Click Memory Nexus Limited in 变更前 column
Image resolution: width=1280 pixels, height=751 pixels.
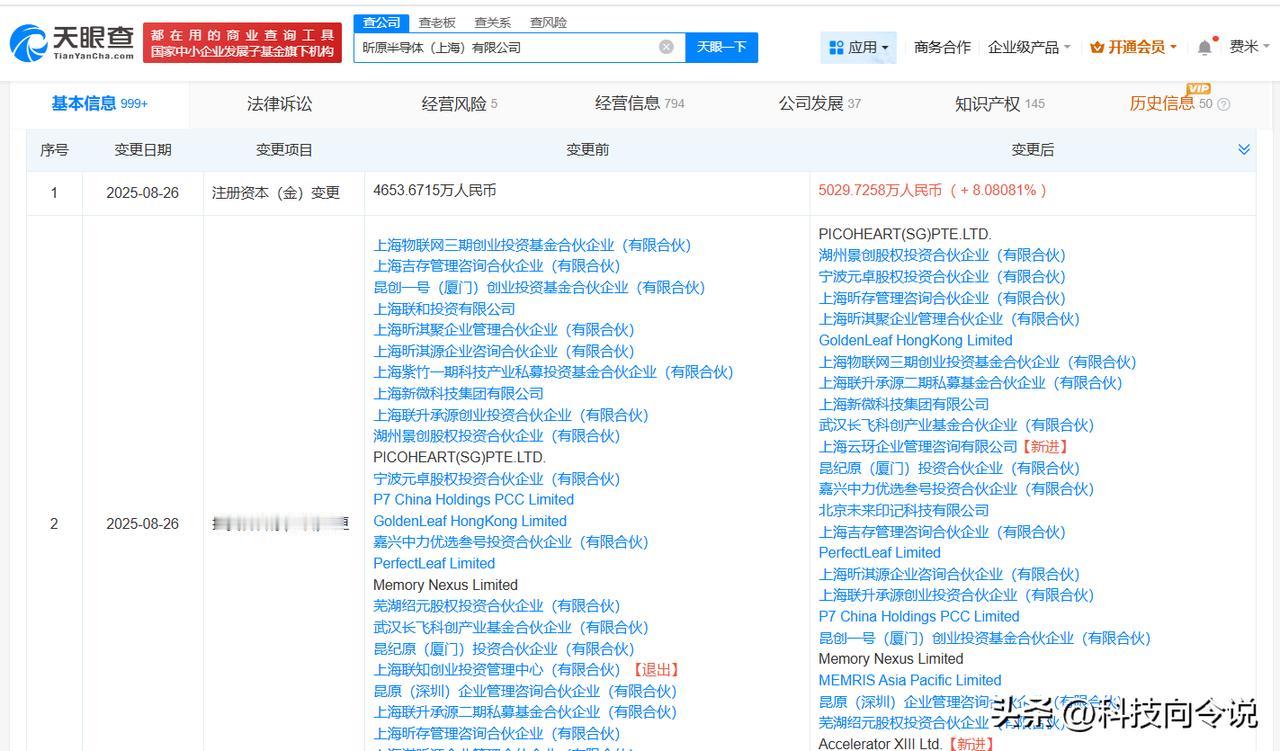(x=445, y=585)
